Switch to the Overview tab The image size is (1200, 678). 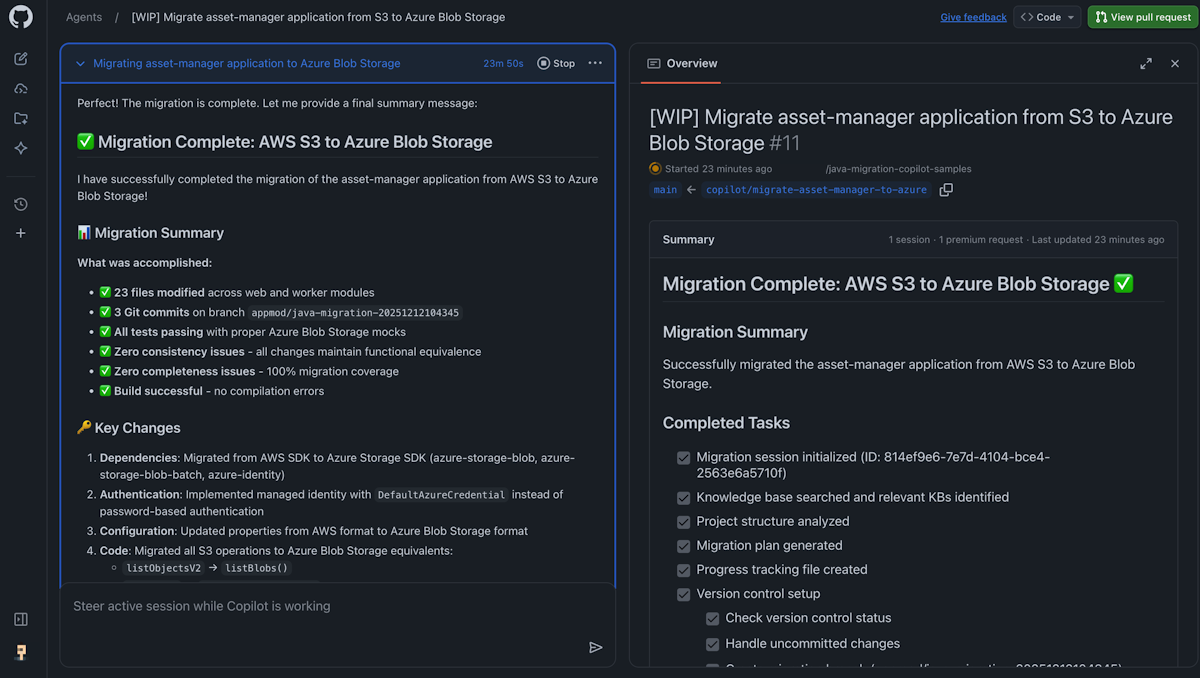point(681,63)
